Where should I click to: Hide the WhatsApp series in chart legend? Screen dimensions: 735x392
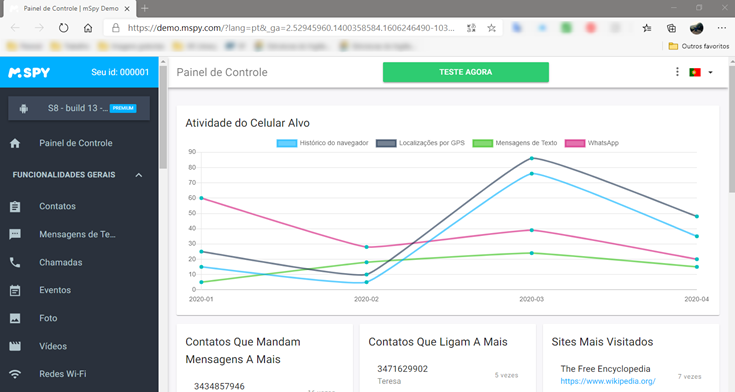[x=592, y=143]
